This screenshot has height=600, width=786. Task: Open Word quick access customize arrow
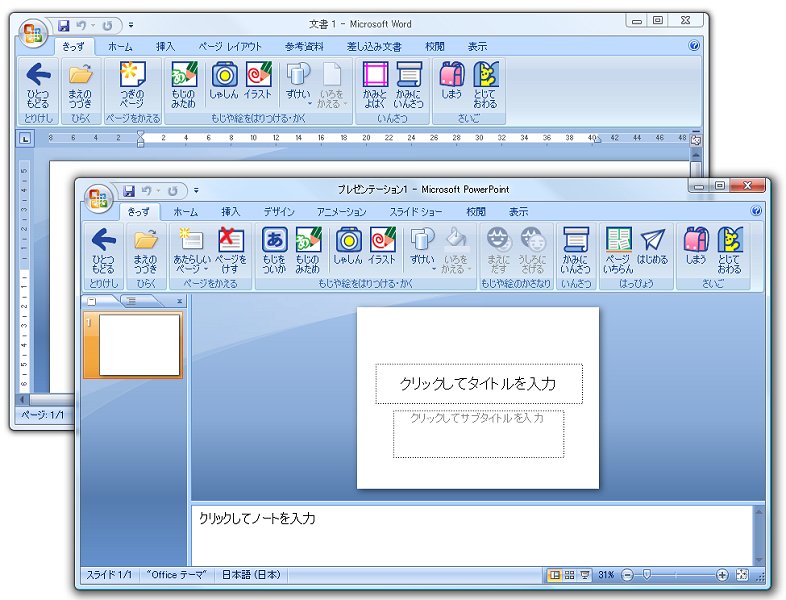tap(131, 25)
